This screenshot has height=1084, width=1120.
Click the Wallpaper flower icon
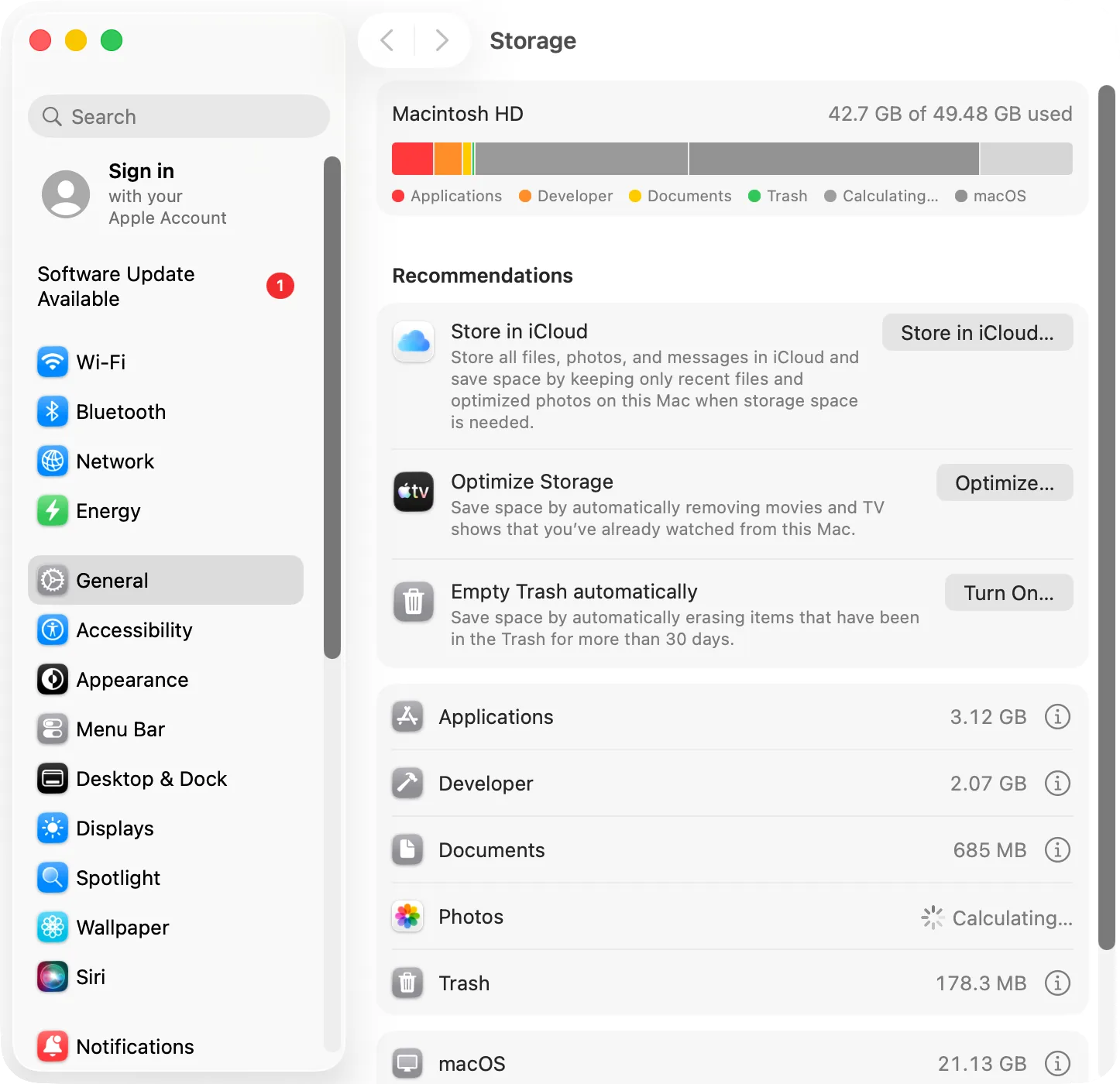point(53,927)
